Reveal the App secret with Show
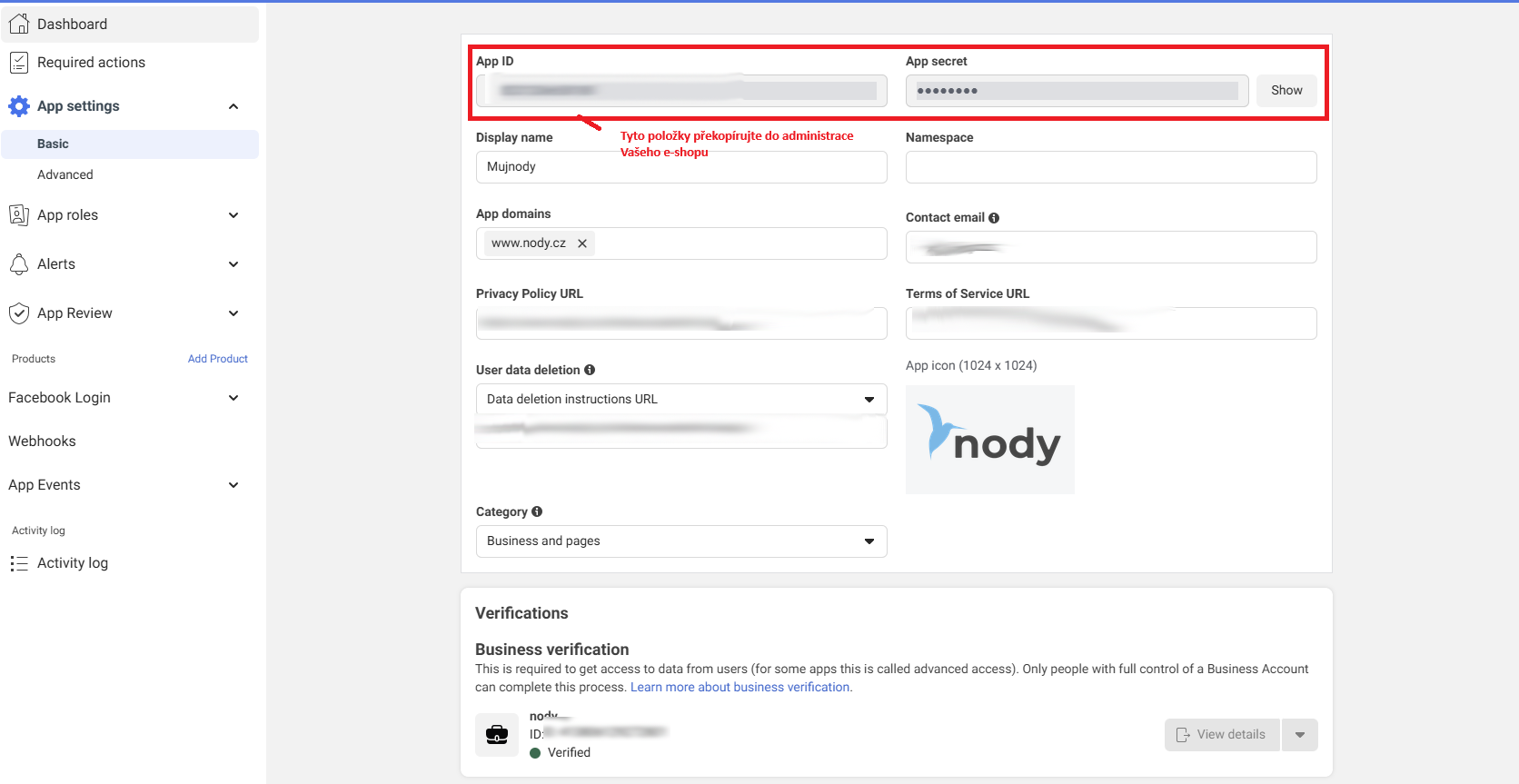Viewport: 1519px width, 784px height. tap(1286, 91)
